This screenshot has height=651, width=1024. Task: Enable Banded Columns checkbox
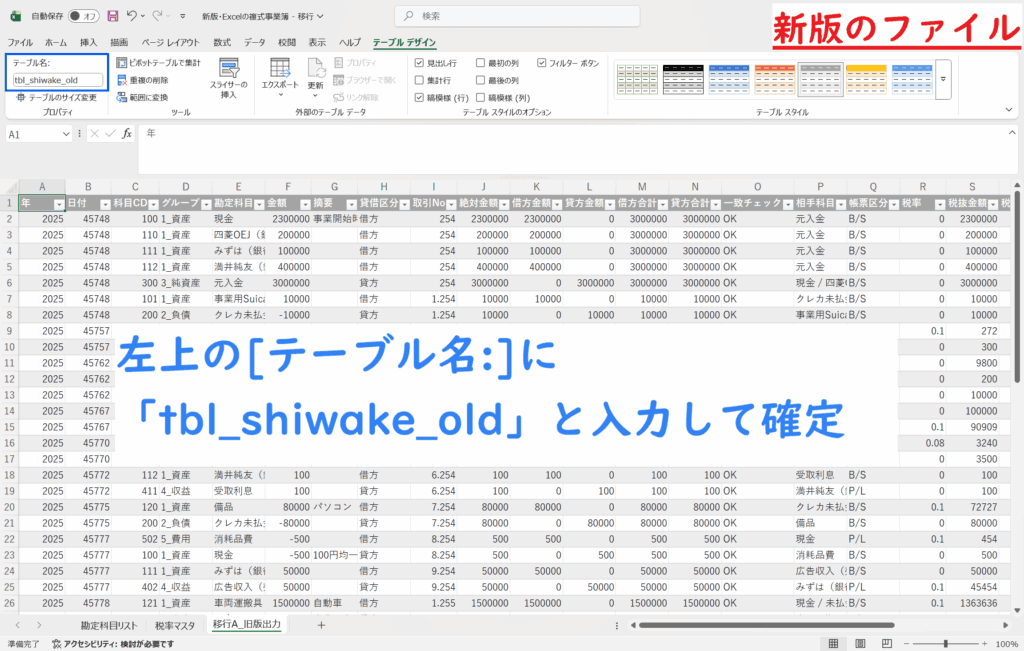click(x=481, y=97)
